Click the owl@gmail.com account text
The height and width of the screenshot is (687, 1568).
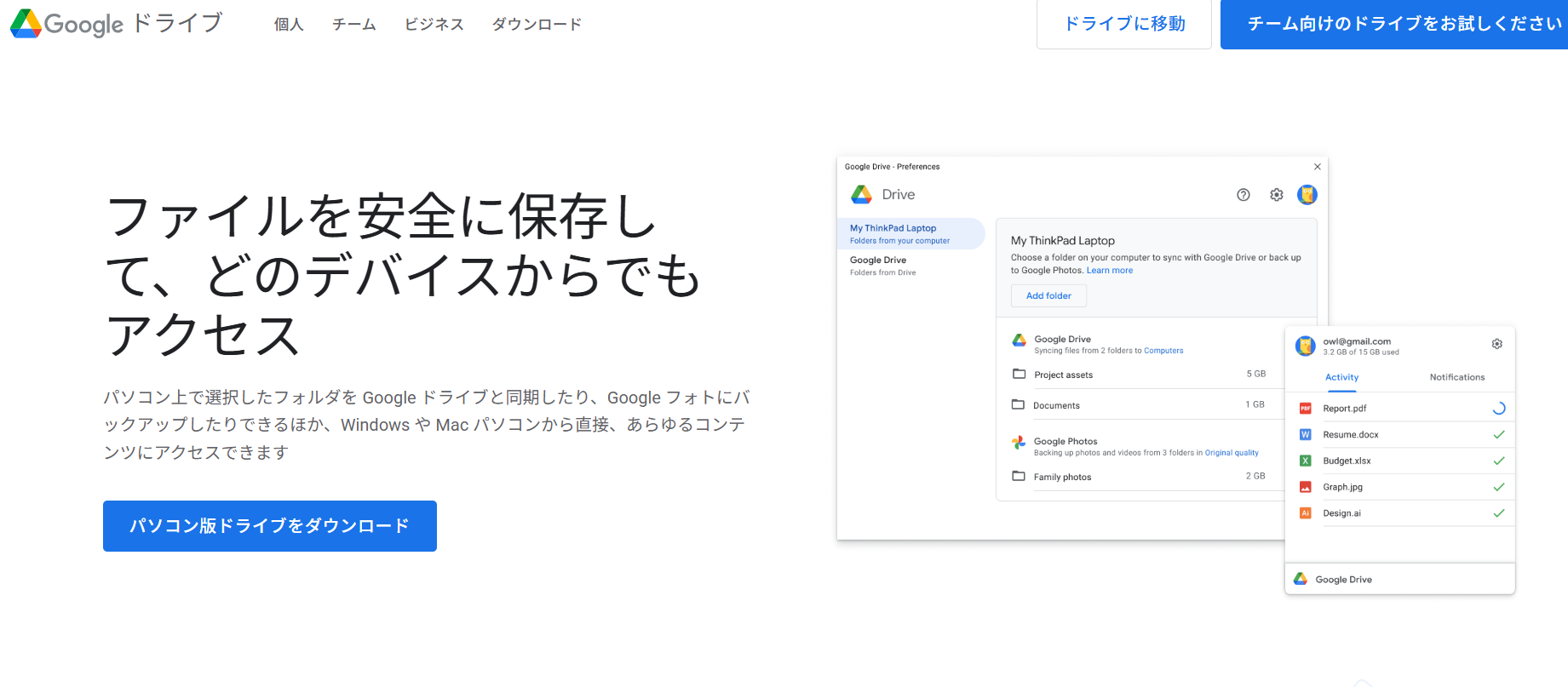pos(1357,341)
